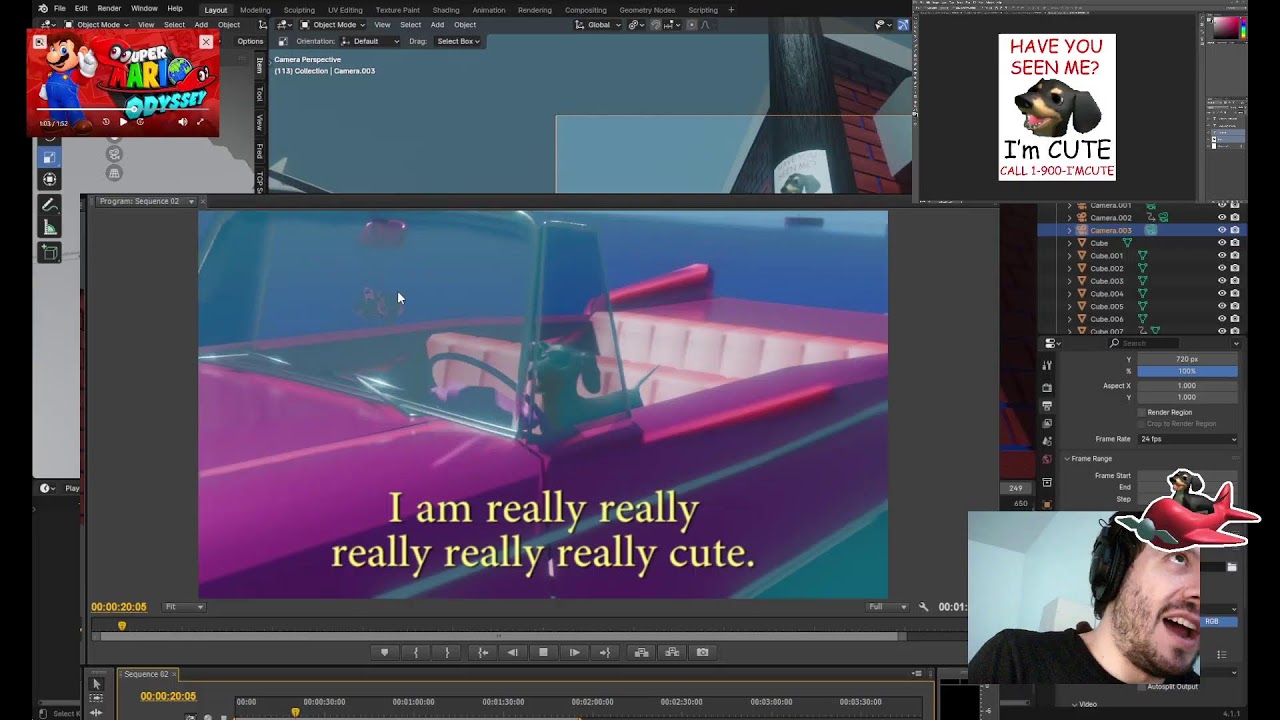Add a new workspace with the plus icon

pyautogui.click(x=731, y=10)
